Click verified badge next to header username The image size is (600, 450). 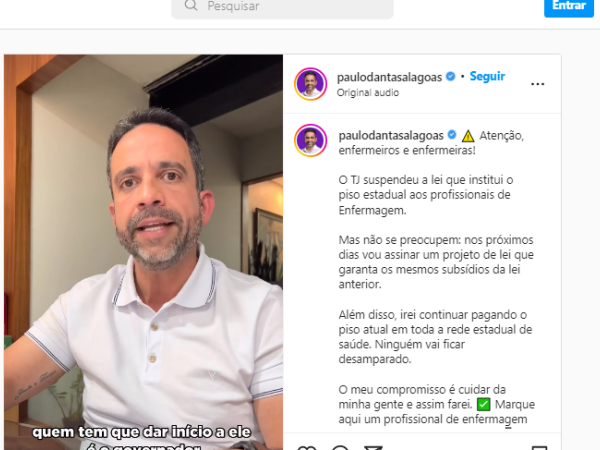(x=451, y=77)
